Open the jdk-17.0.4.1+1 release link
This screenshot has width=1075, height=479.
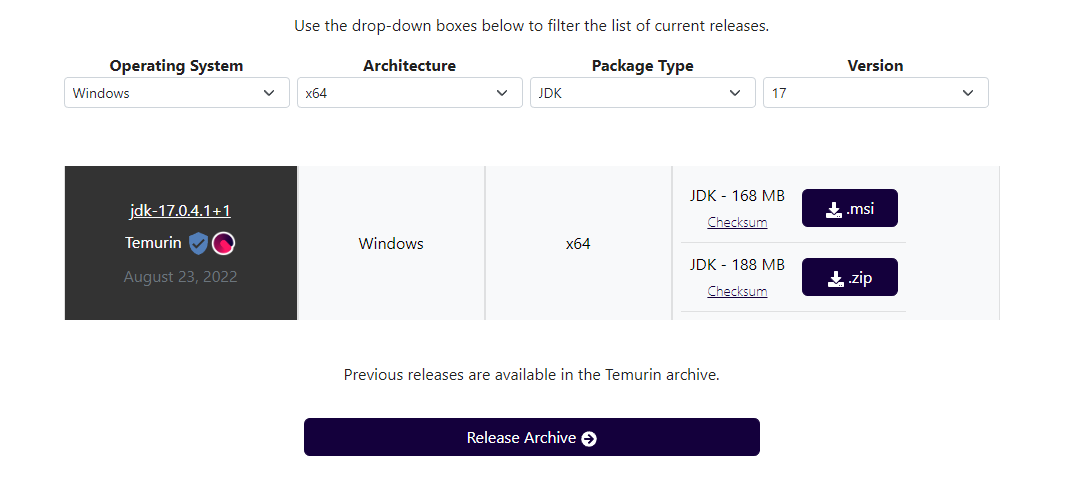pos(180,210)
